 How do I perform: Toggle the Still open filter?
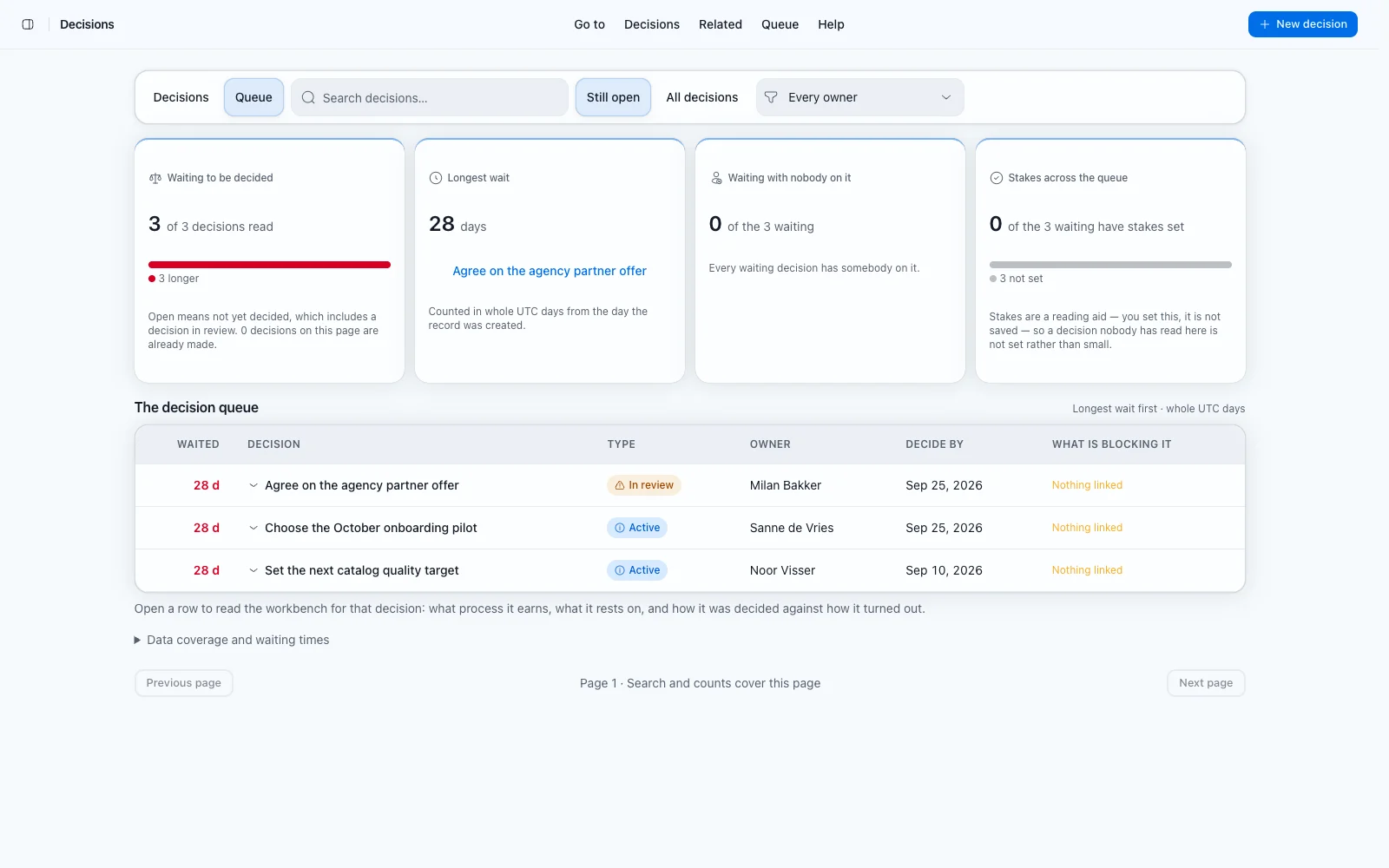[613, 97]
